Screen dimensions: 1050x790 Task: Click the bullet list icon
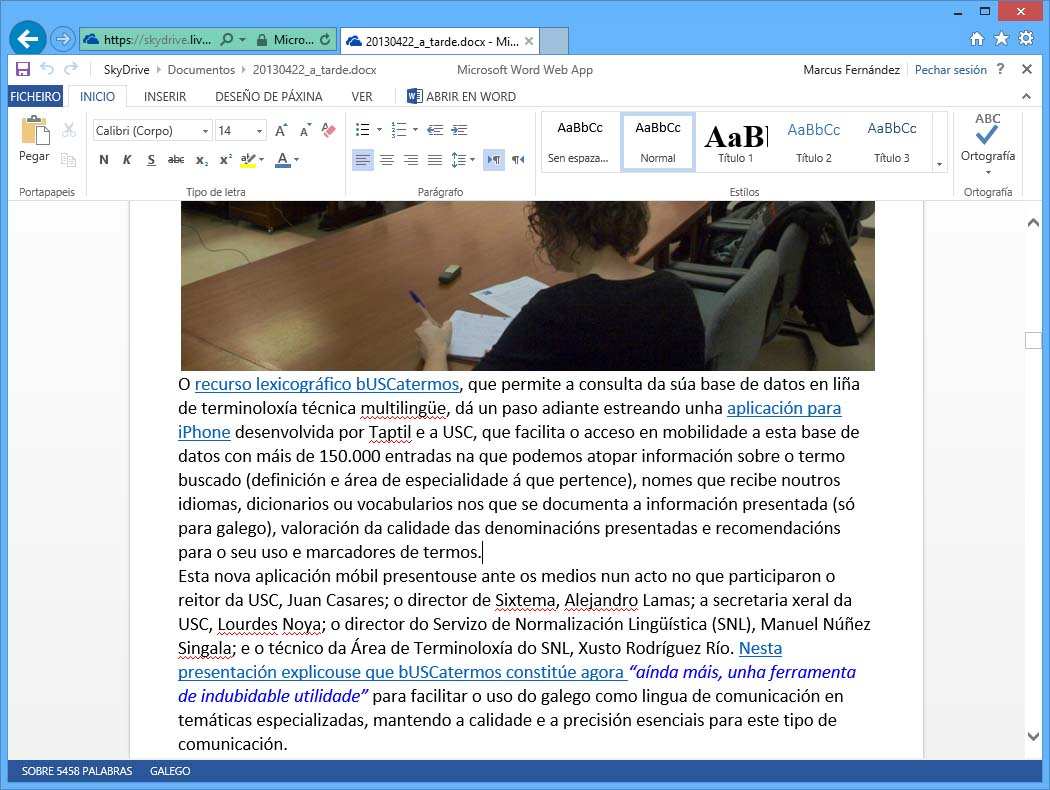[362, 130]
